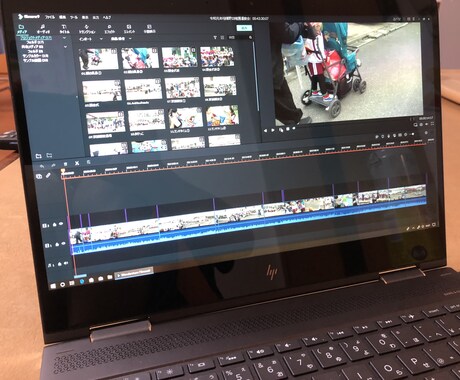
Task: Open the Split Screen tab
Action: (x=149, y=29)
